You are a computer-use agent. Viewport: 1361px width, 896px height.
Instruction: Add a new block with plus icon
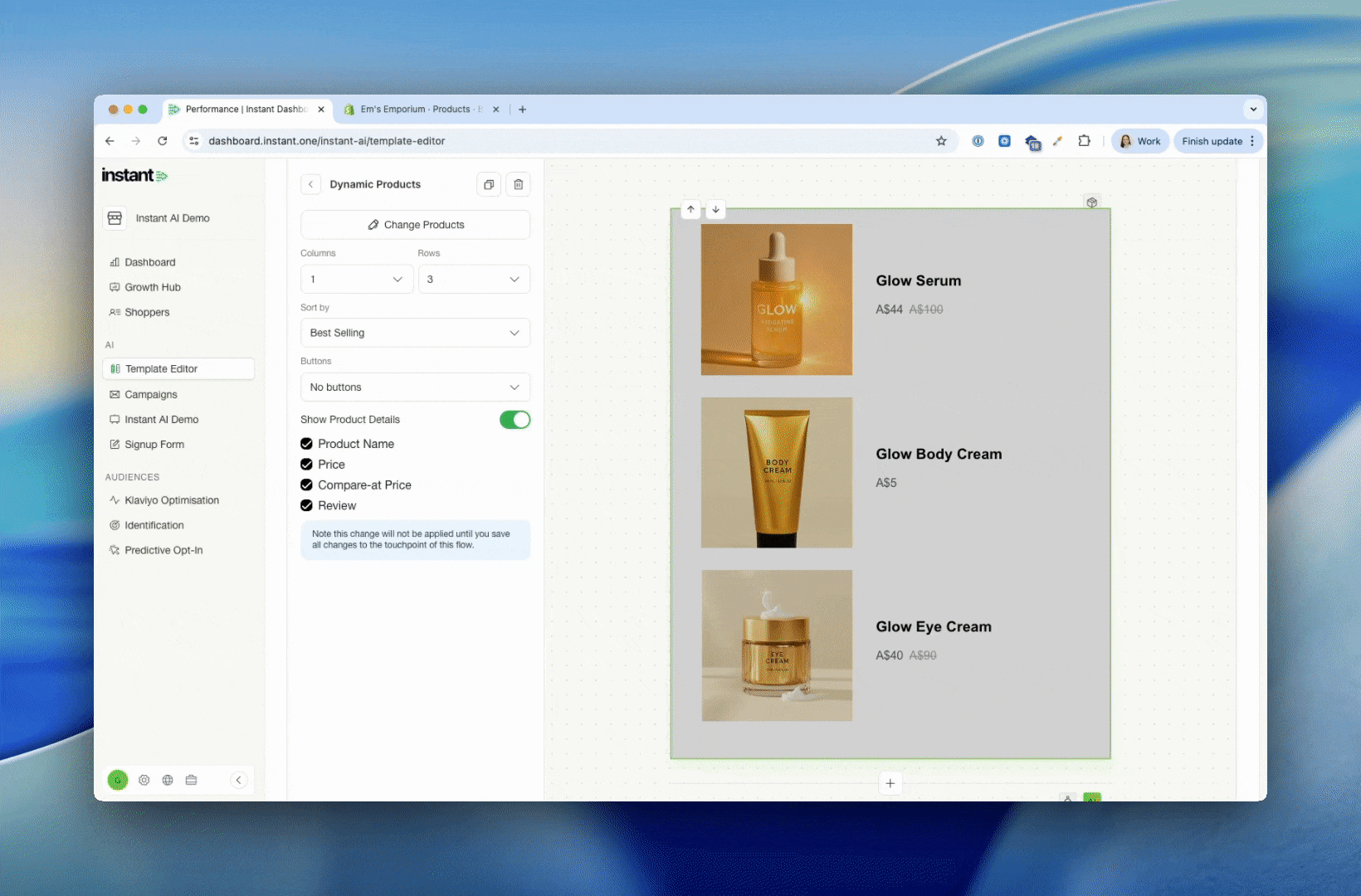point(890,783)
